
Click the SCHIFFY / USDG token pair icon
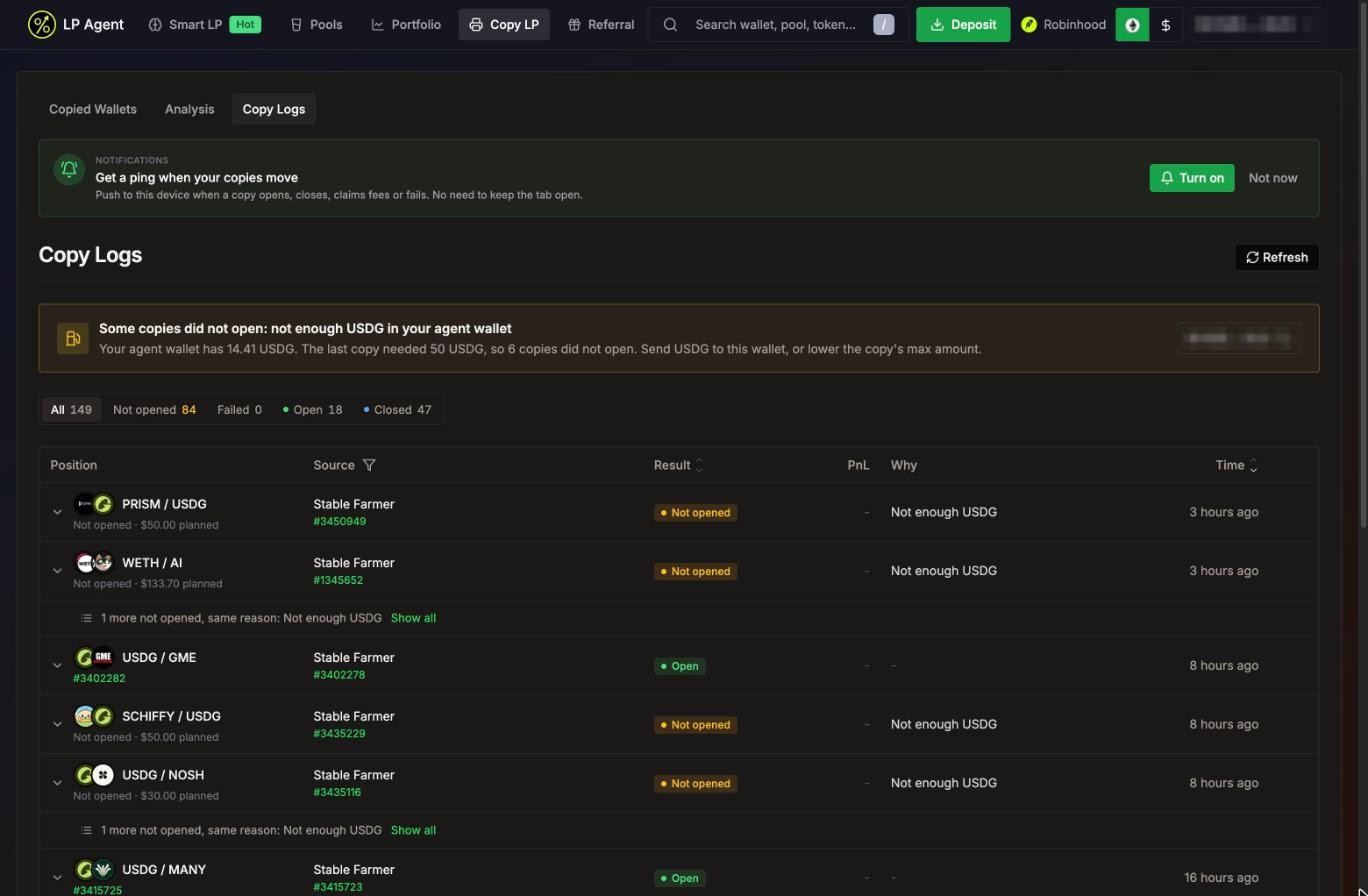[x=93, y=716]
